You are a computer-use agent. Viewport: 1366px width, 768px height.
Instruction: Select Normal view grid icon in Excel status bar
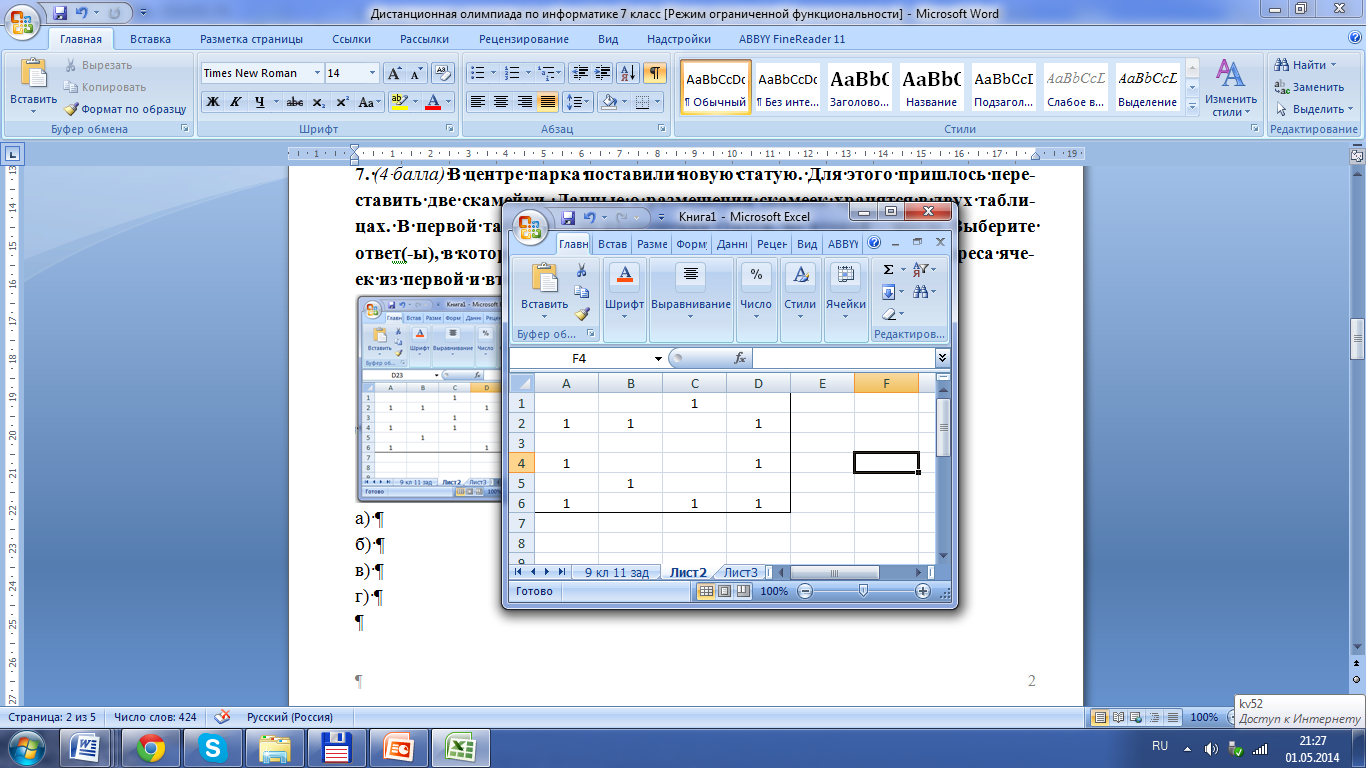706,592
